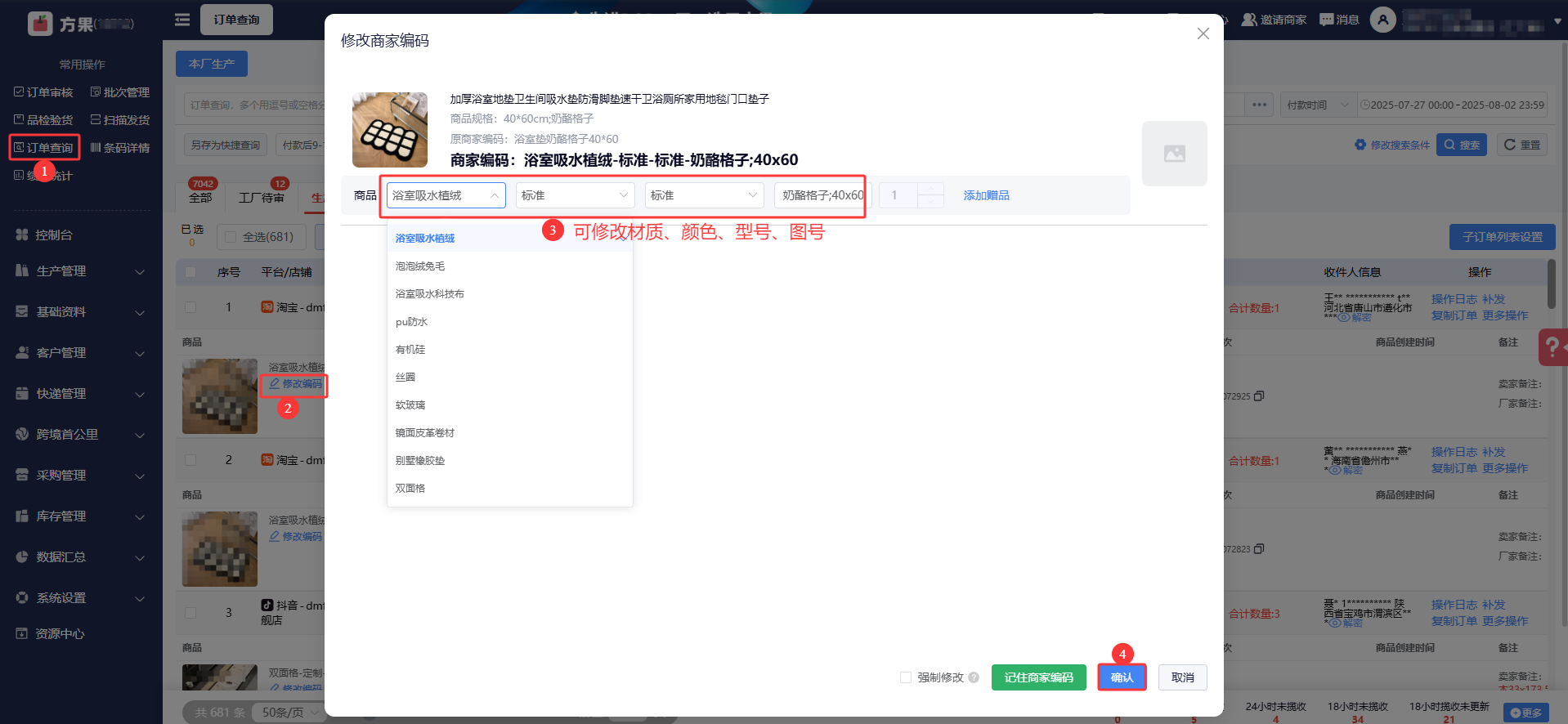Check the checkbox for order row 1
Viewport: 1568px width, 724px height.
point(190,307)
